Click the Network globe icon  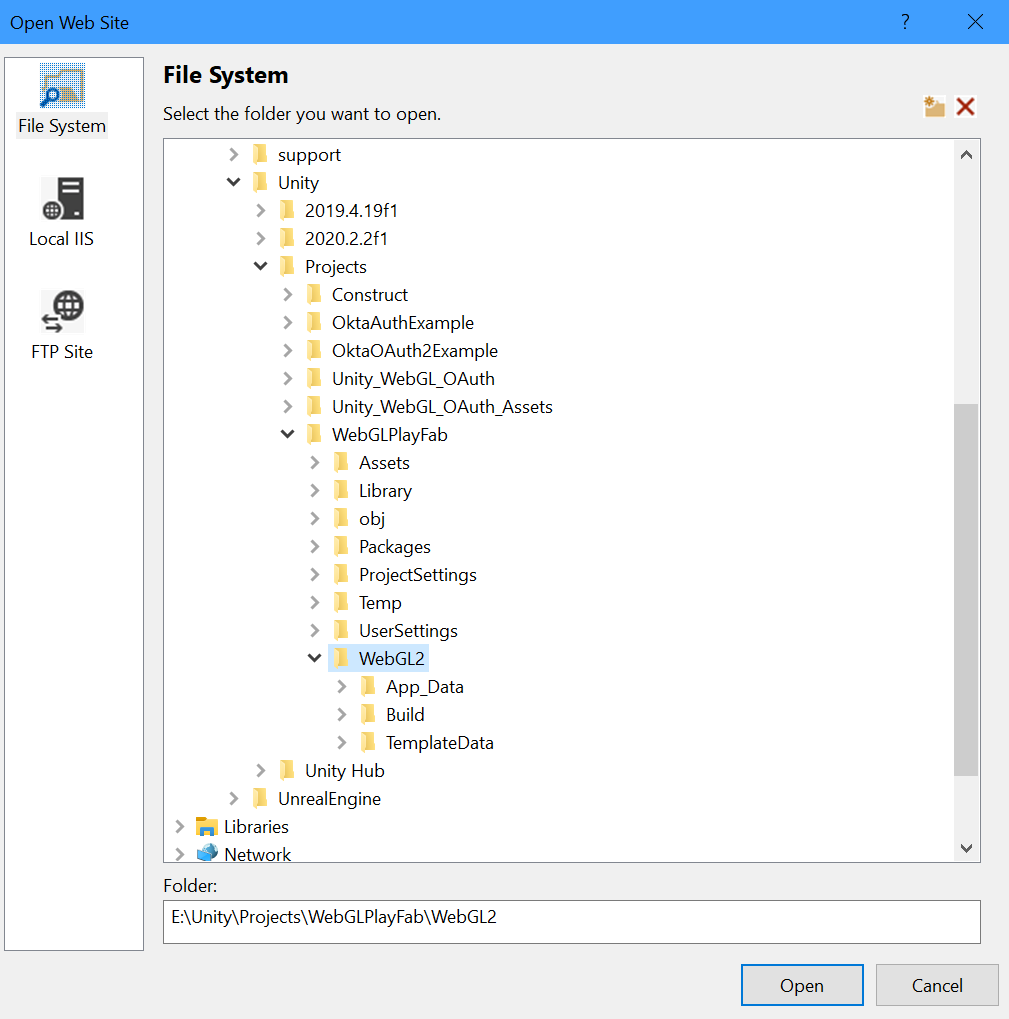pos(207,854)
